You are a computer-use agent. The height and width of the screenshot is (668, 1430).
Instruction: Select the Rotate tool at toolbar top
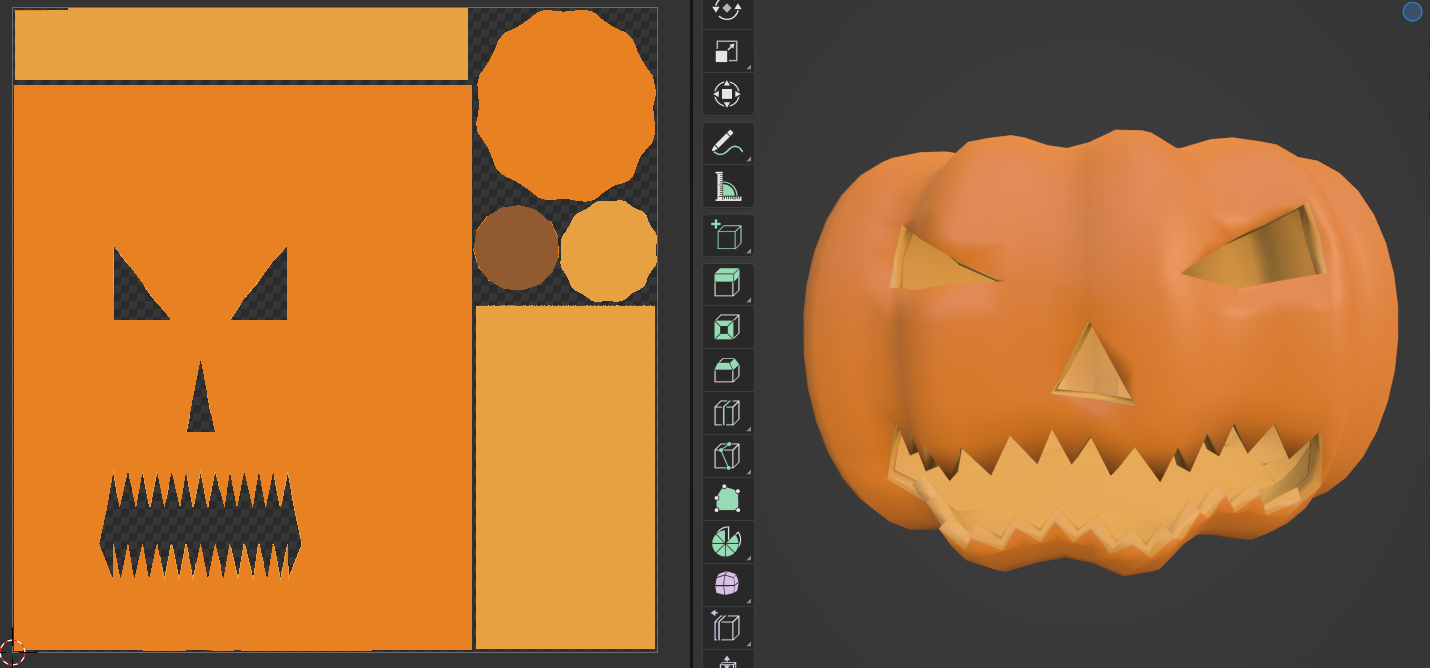pos(727,10)
